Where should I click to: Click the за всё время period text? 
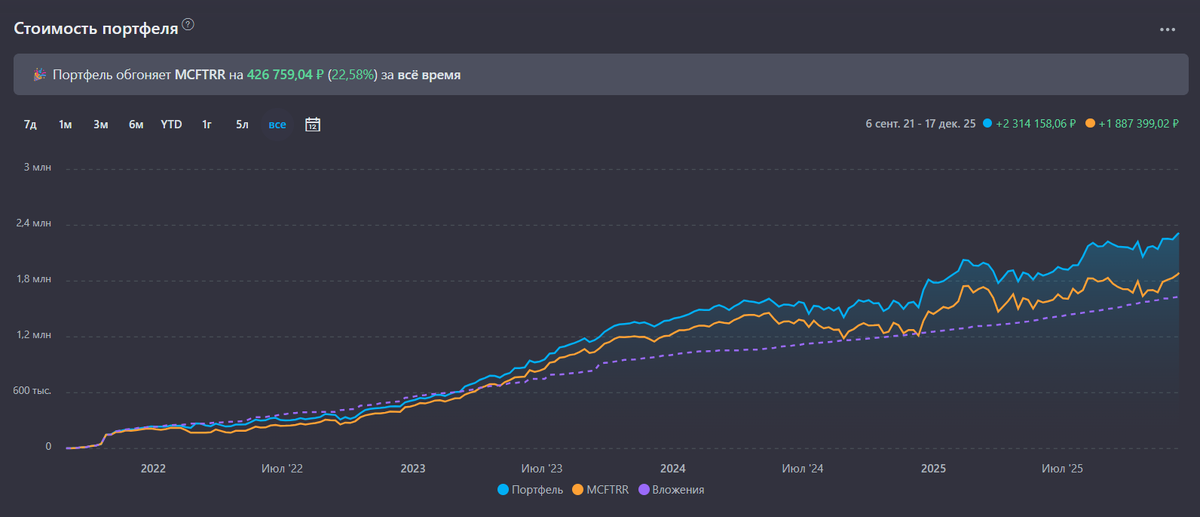click(x=428, y=75)
